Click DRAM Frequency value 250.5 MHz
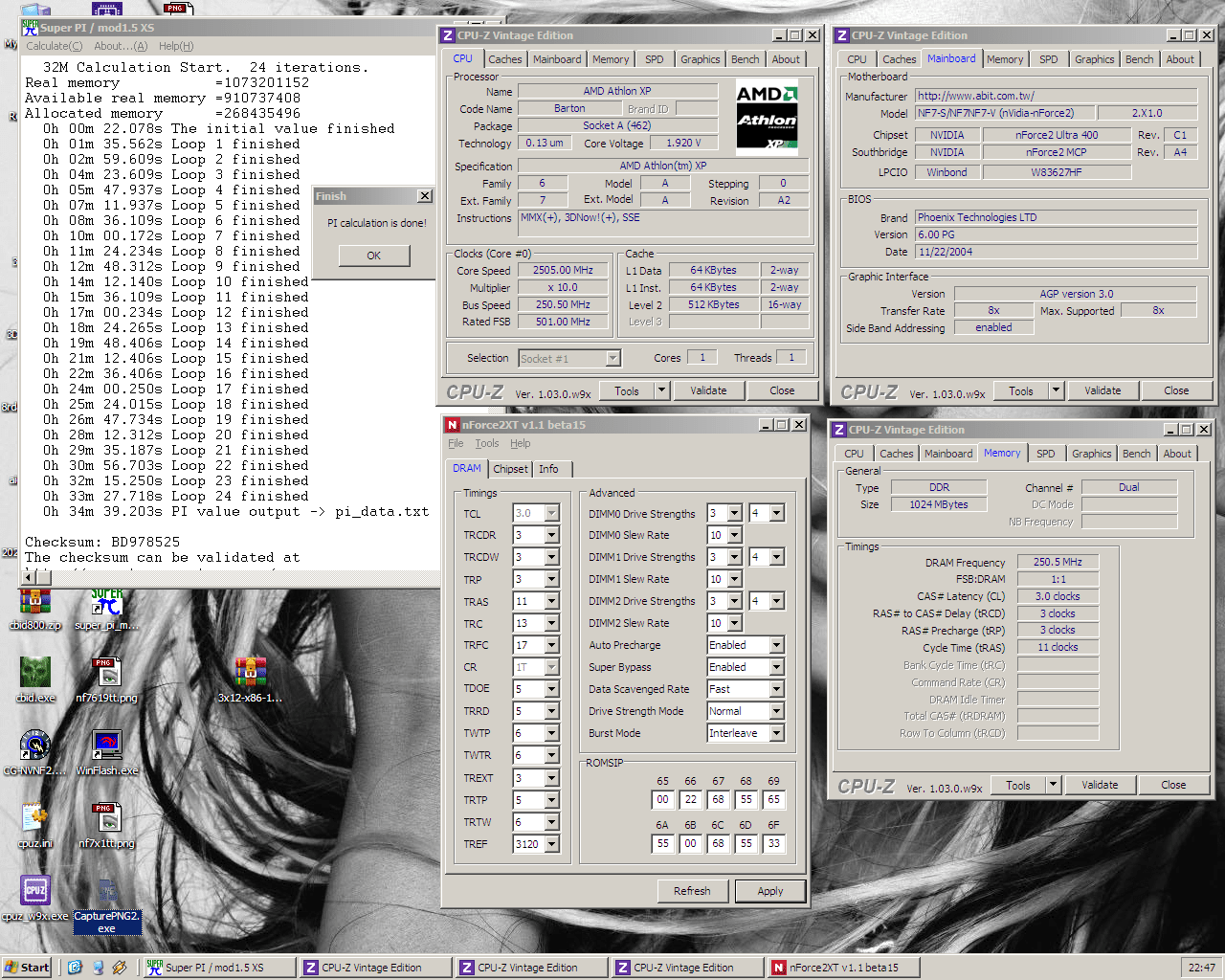This screenshot has width=1225, height=980. (1058, 562)
